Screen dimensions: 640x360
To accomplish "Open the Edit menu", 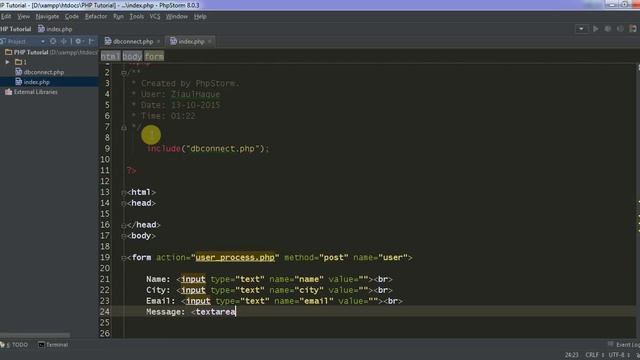I will tap(6, 16).
